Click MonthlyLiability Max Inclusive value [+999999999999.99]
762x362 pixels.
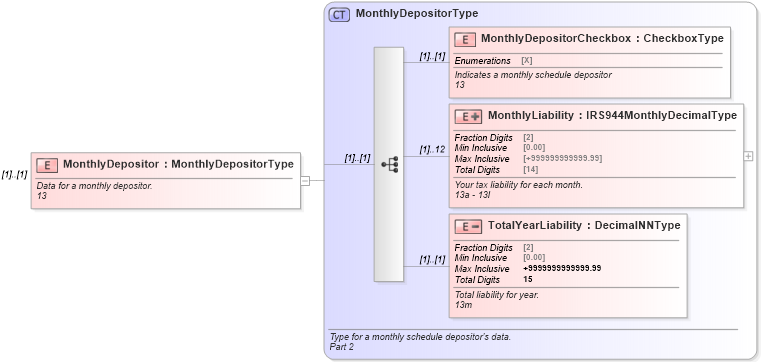pos(562,158)
